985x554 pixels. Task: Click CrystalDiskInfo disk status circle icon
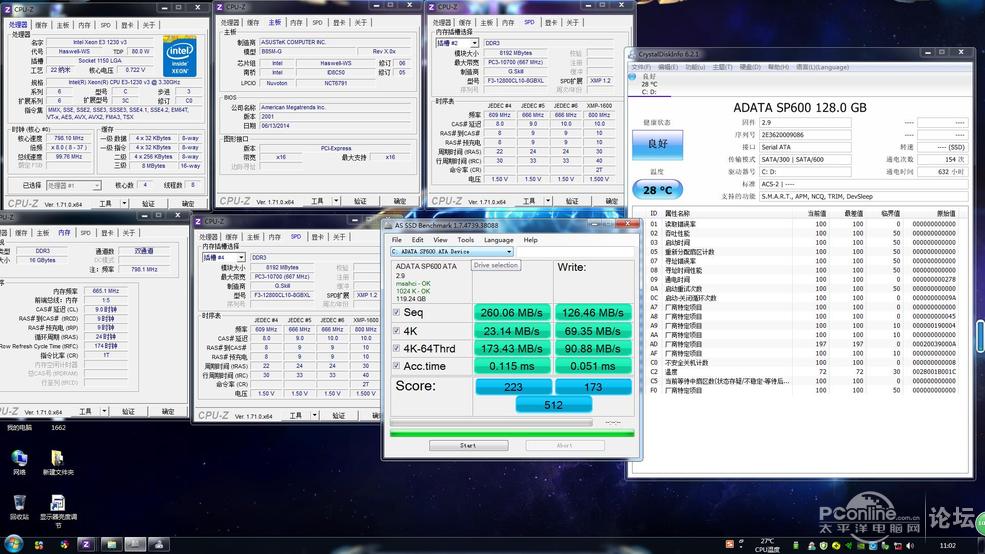tap(632, 77)
